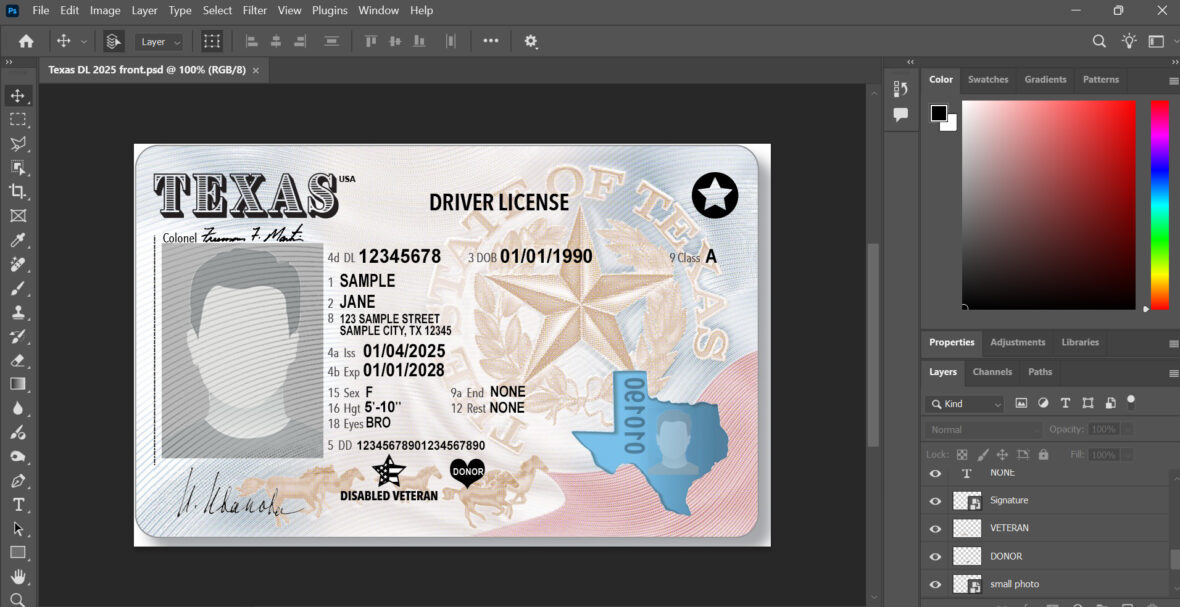Select the Brush tool
The height and width of the screenshot is (607, 1180).
tap(18, 288)
